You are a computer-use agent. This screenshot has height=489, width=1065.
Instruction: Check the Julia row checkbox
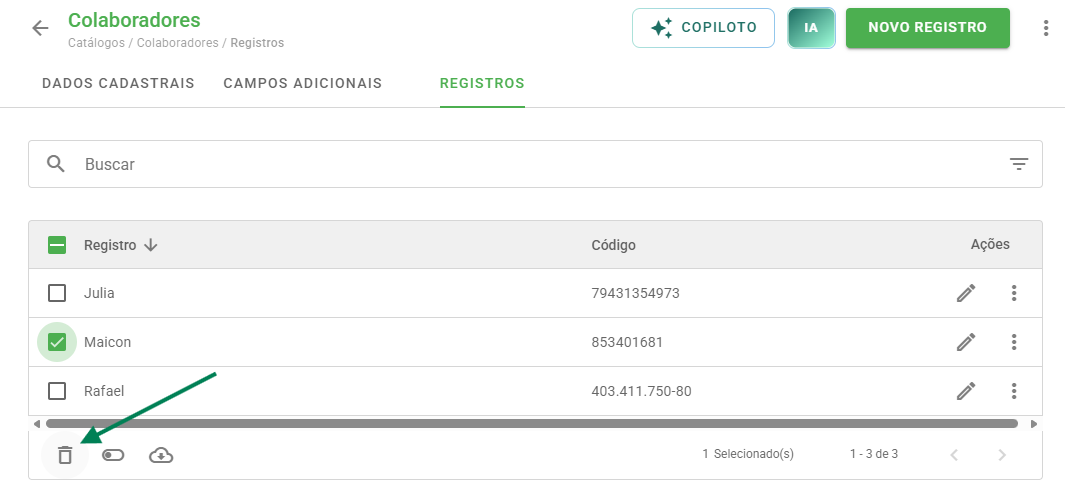(57, 293)
